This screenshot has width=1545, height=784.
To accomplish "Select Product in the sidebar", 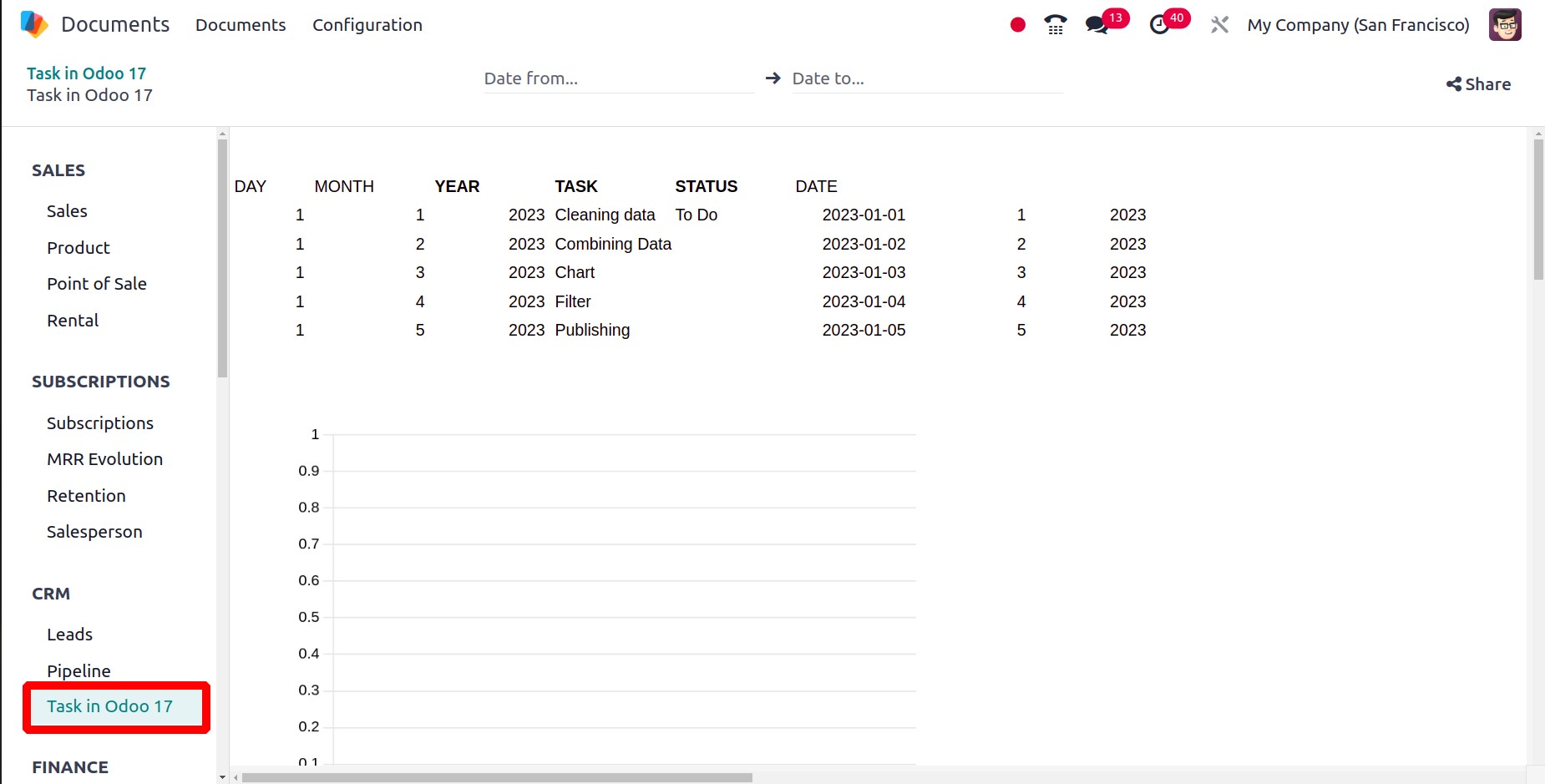I will click(x=79, y=248).
